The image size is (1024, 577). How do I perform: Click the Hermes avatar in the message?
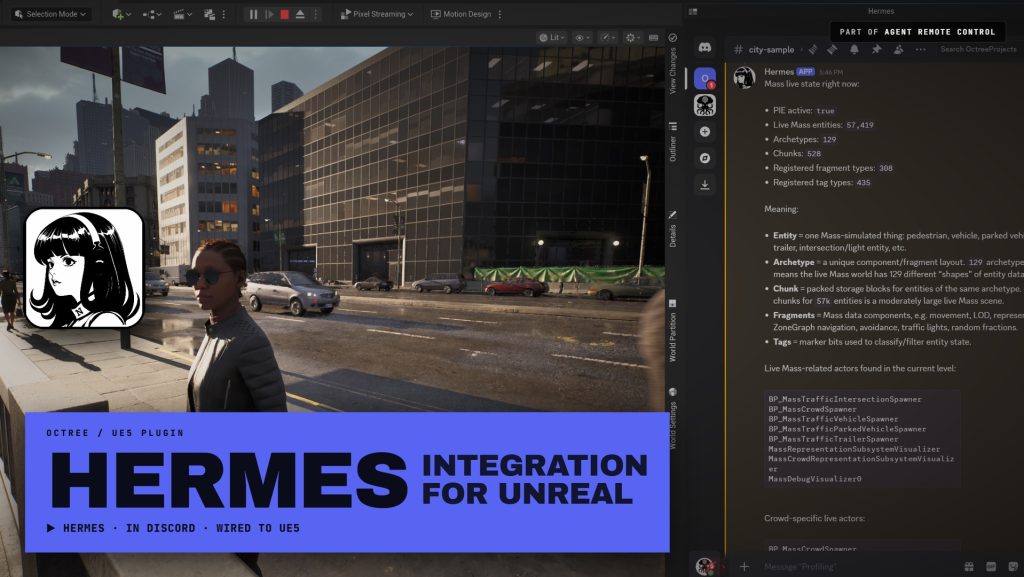click(x=744, y=77)
